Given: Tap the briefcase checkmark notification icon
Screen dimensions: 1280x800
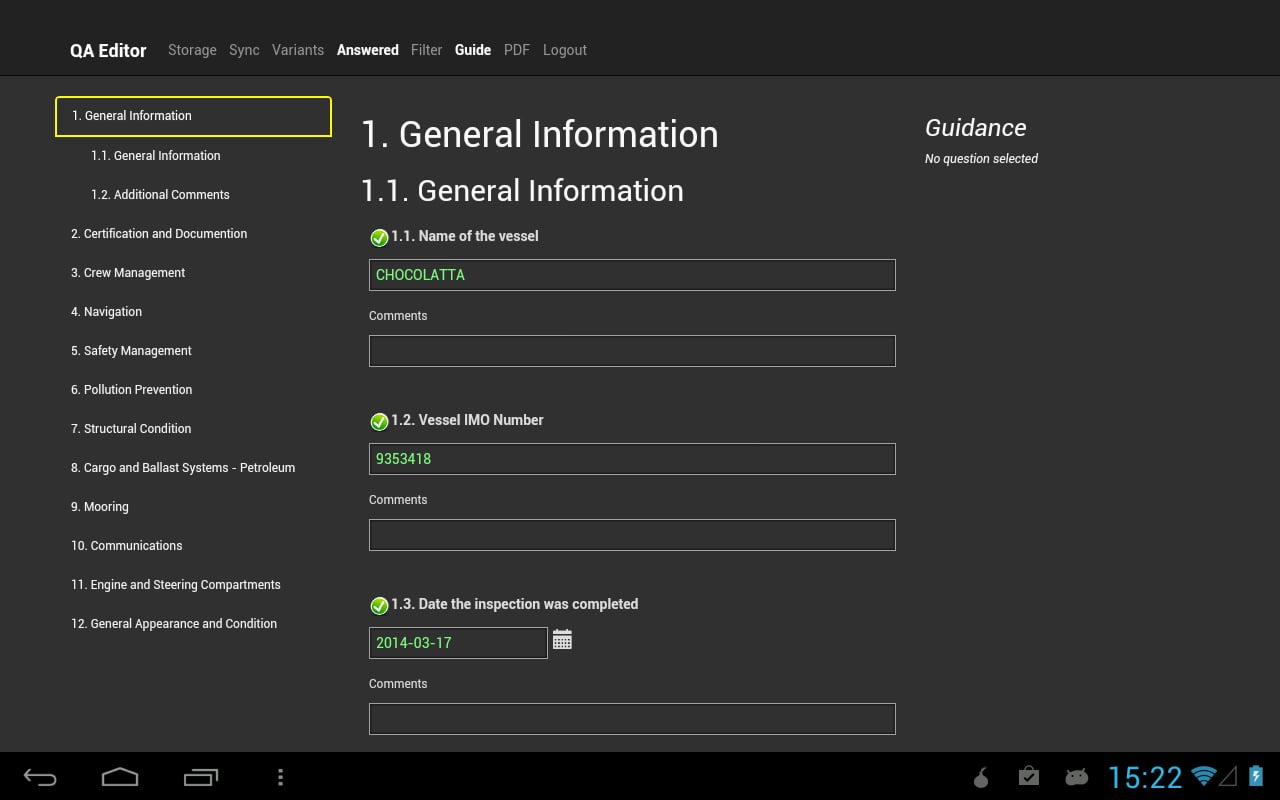Looking at the screenshot, I should point(1028,776).
